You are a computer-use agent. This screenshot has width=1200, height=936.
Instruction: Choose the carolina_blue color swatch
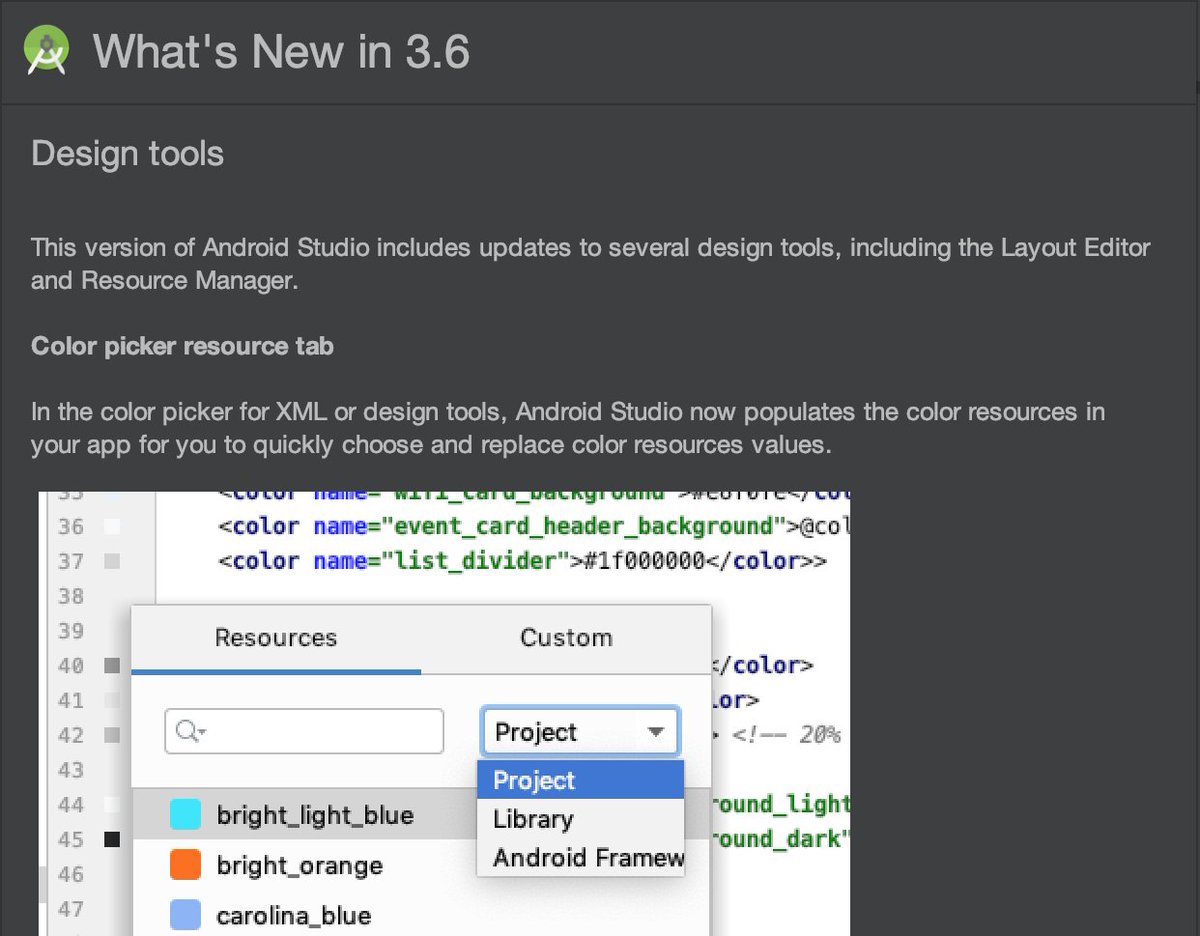pos(186,914)
